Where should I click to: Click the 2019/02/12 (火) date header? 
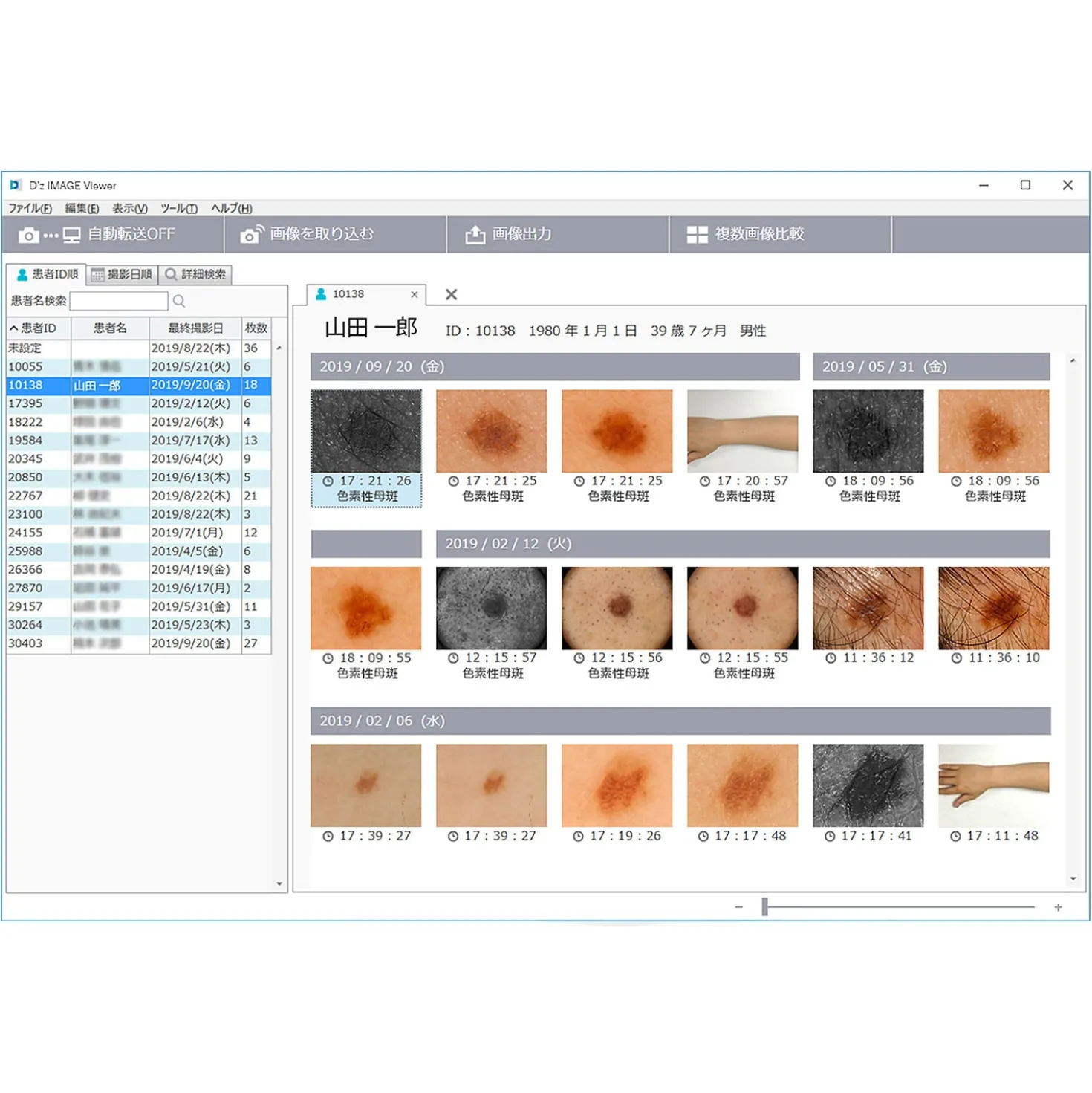[x=743, y=544]
